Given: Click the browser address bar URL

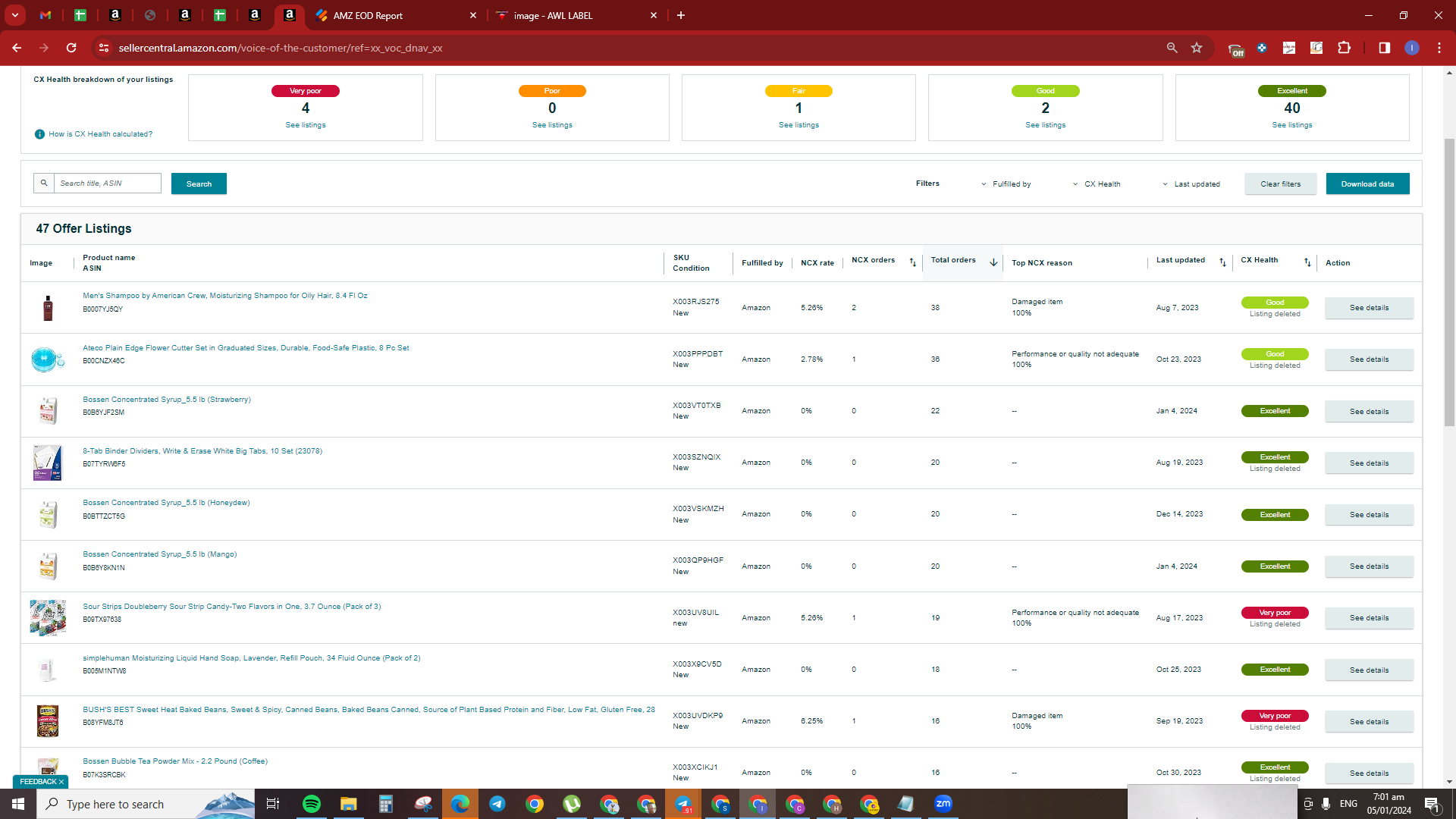Looking at the screenshot, I should [281, 48].
